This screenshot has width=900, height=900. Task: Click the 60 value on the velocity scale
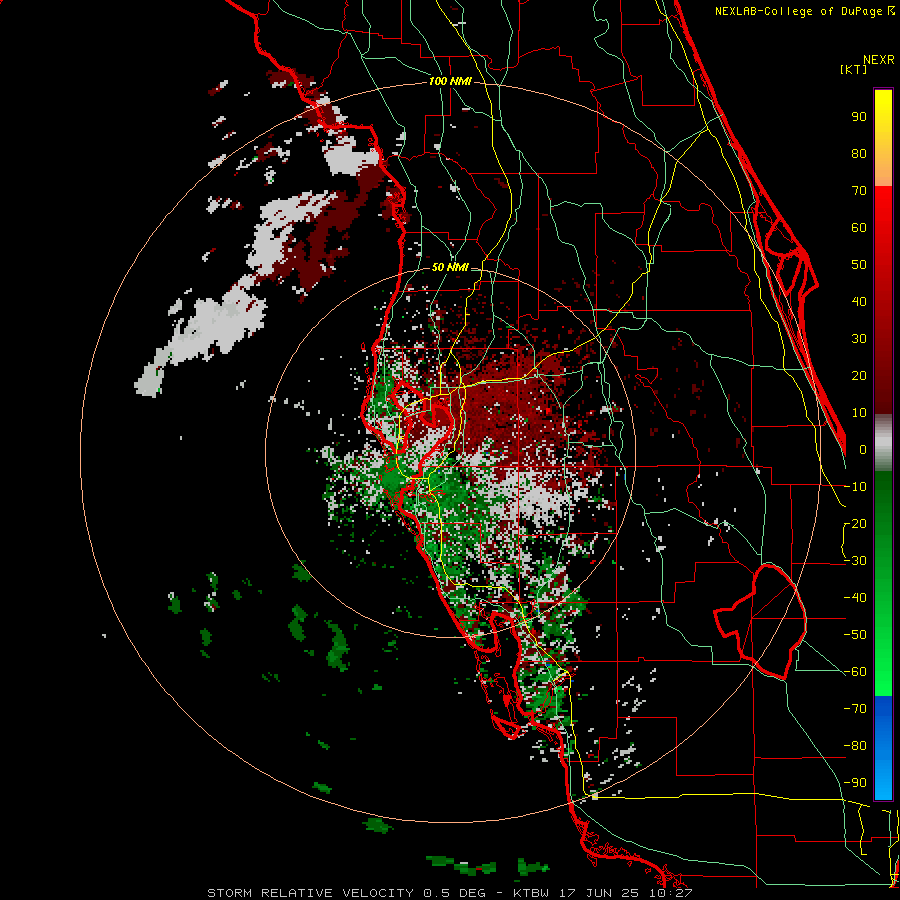859,228
